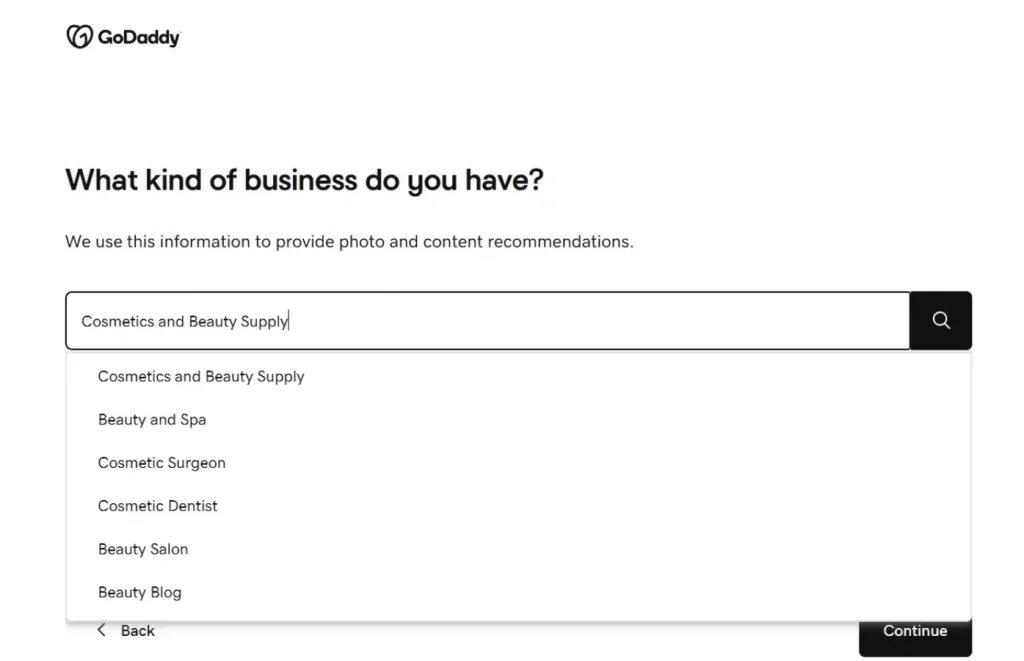
Task: Pick 'Cosmetic Surgeon' from the list
Action: coord(161,462)
